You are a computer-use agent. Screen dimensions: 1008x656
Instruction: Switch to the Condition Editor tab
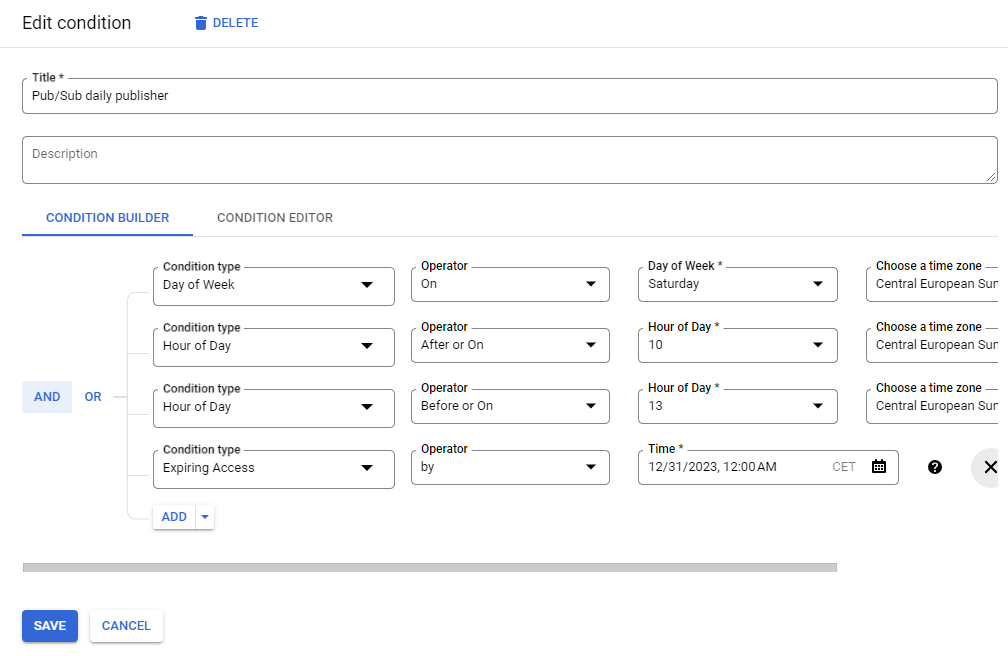pyautogui.click(x=274, y=217)
